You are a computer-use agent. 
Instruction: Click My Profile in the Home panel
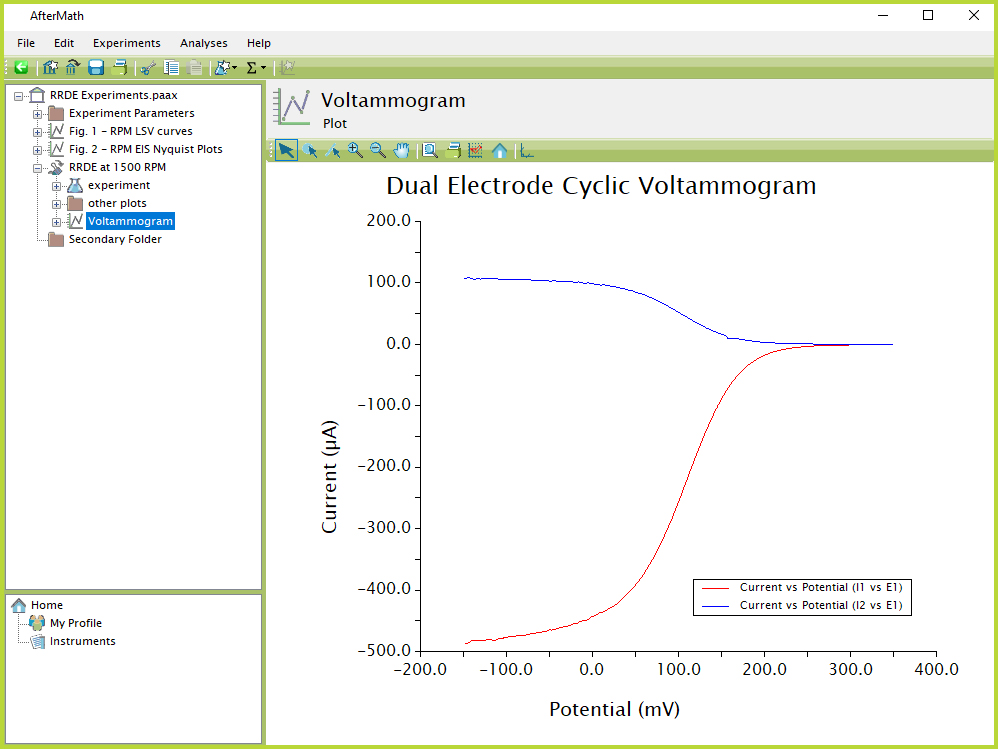(x=76, y=623)
